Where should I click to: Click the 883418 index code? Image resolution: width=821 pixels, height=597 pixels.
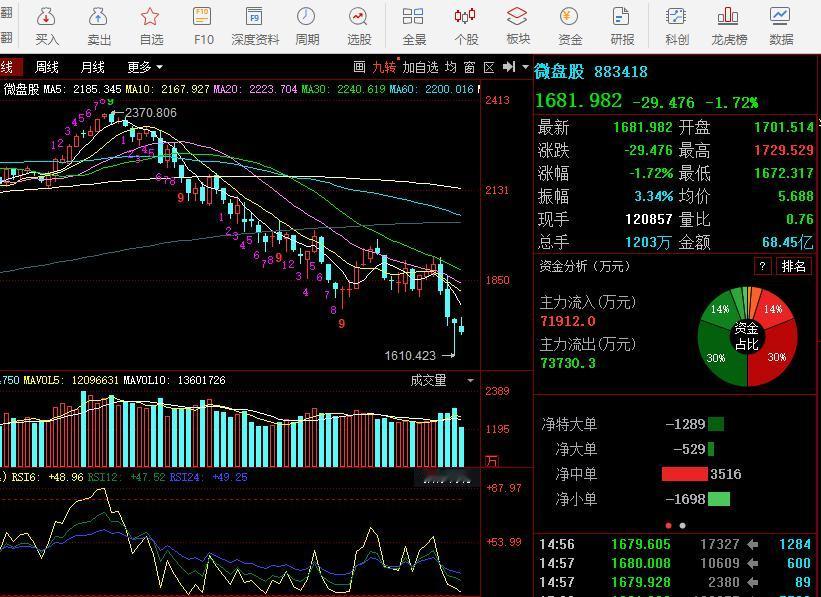pos(621,72)
